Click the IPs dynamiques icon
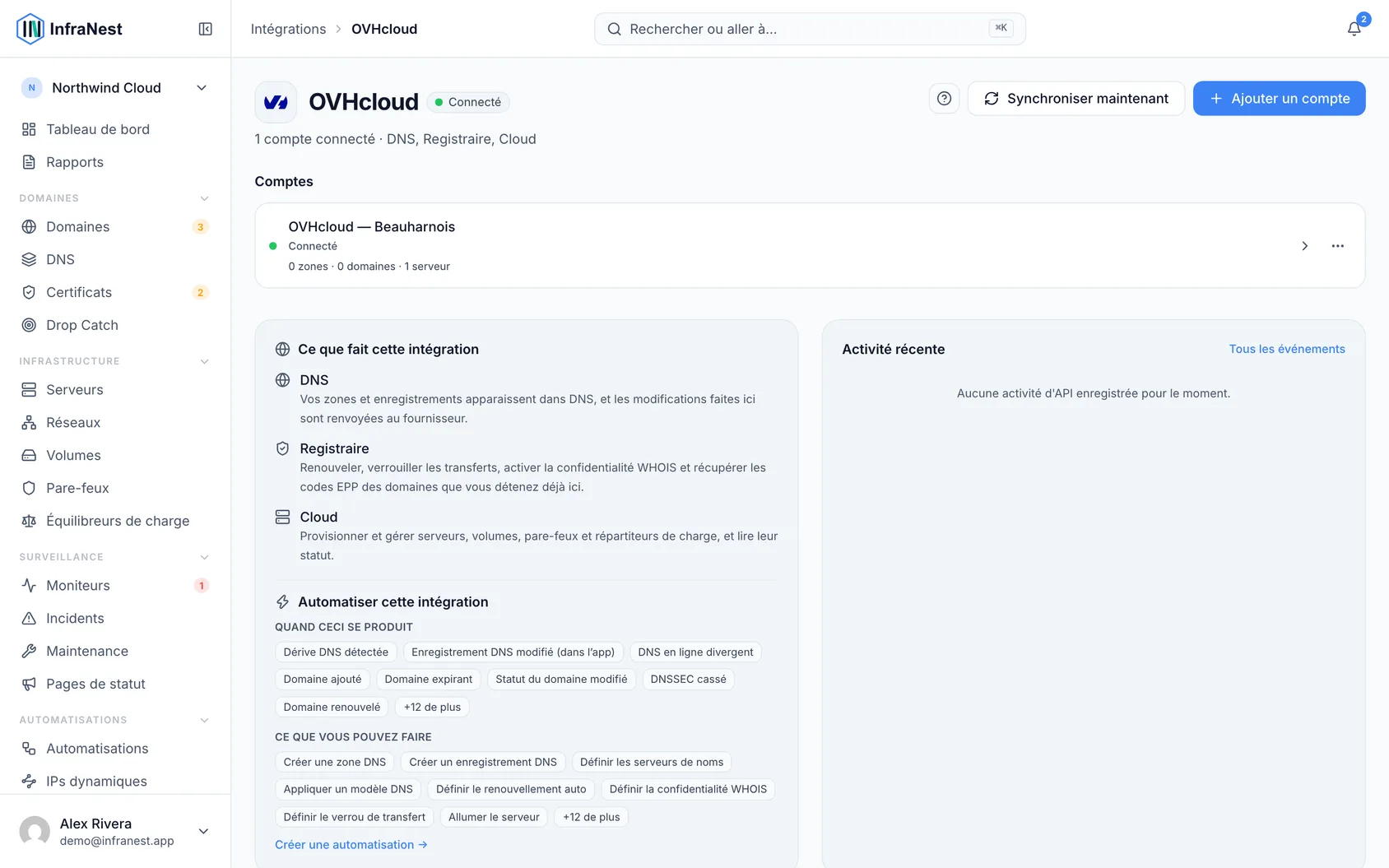 coord(29,781)
